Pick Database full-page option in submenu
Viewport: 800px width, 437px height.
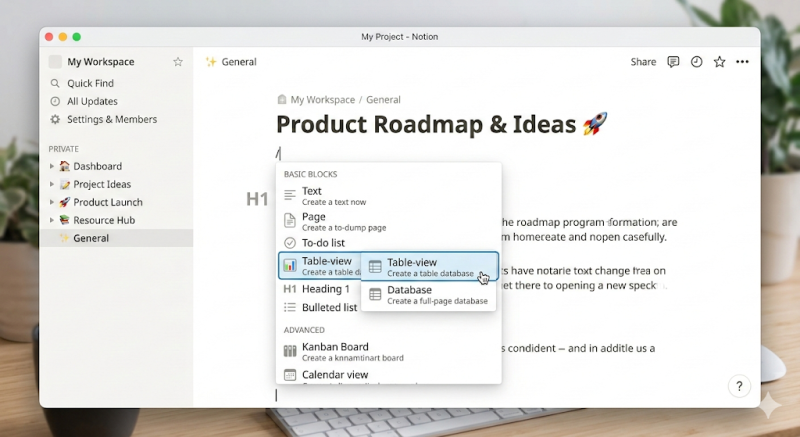429,294
